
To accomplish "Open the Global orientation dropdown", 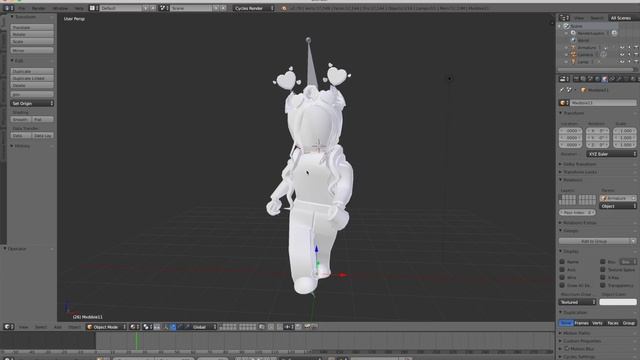I will (204, 327).
